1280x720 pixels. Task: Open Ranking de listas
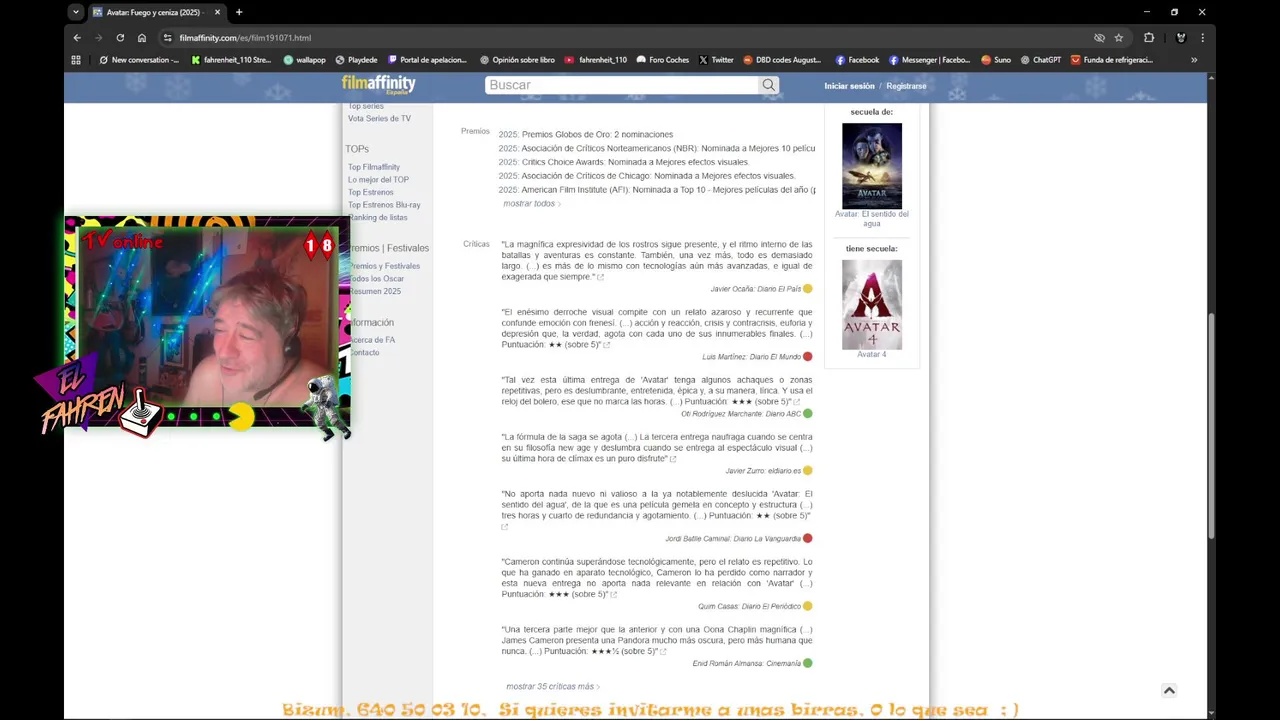coord(378,217)
